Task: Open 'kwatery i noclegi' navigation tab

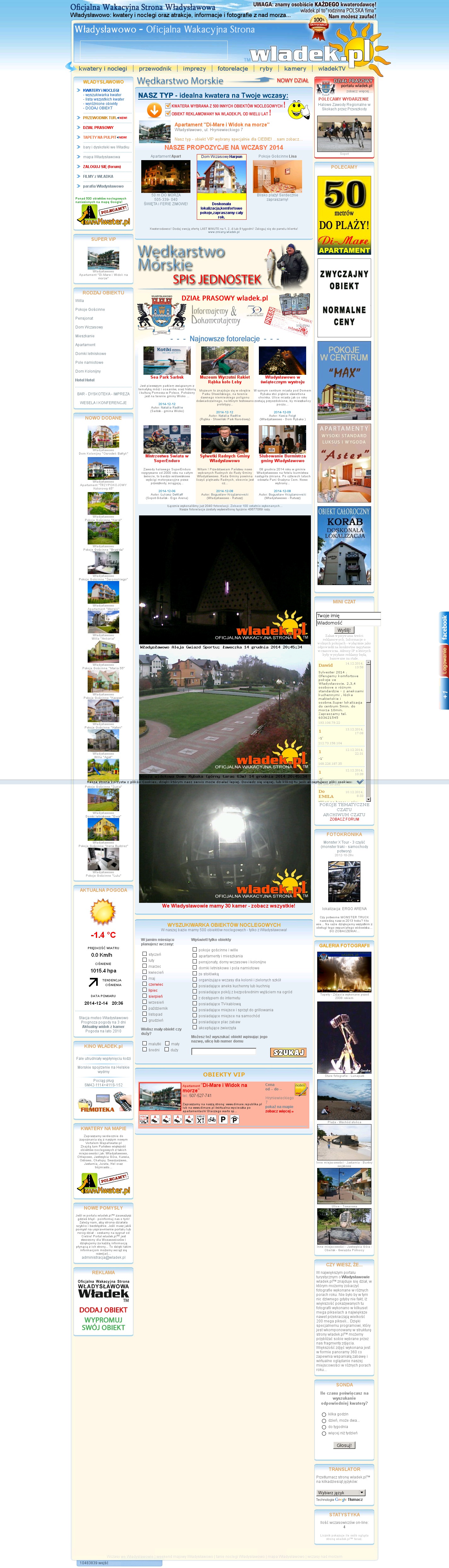Action: (103, 69)
